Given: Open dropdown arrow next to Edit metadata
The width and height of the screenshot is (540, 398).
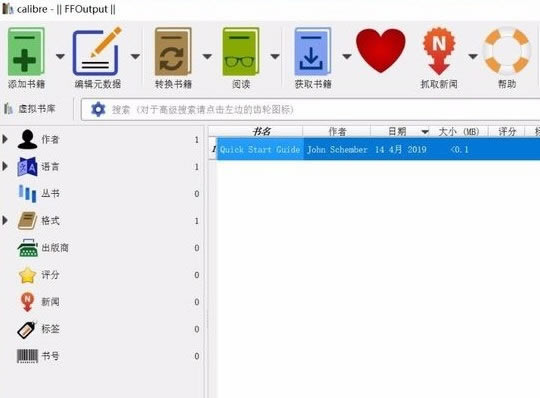Looking at the screenshot, I should (x=135, y=56).
